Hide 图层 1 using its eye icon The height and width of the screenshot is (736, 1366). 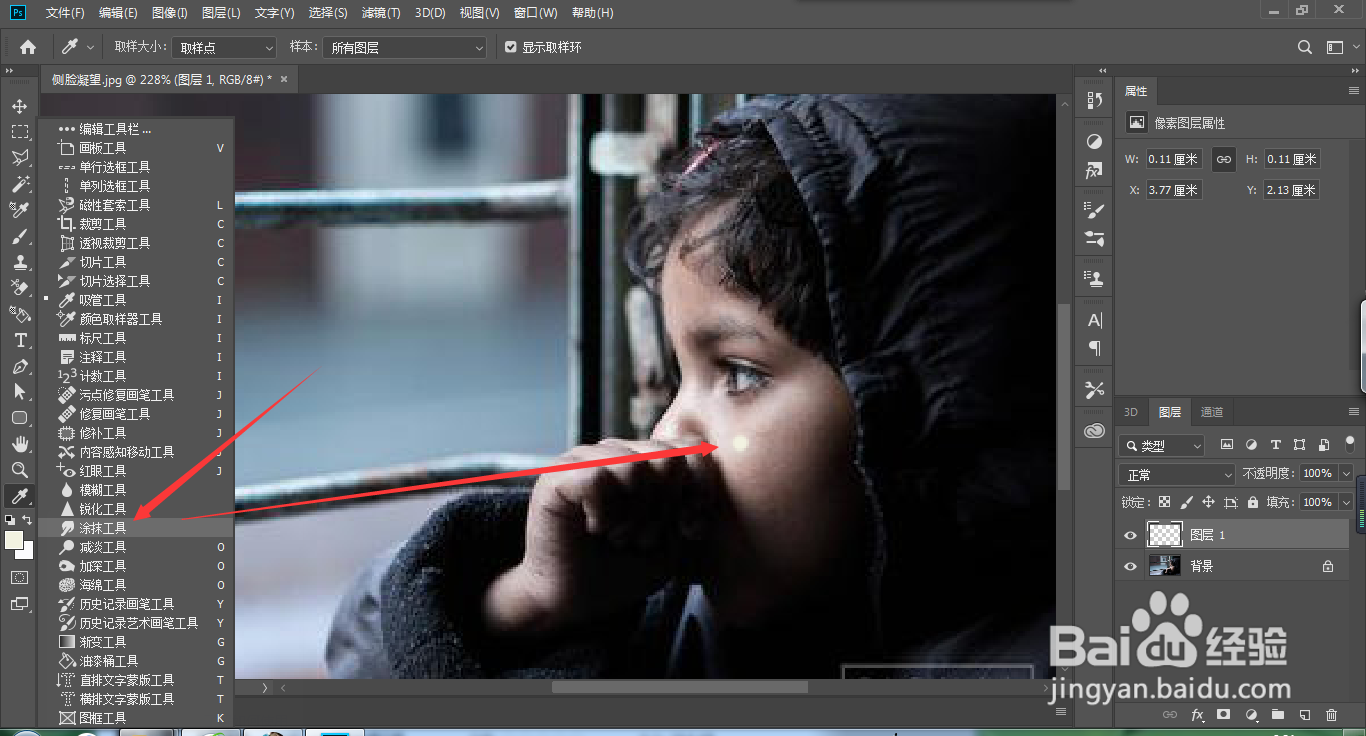[1130, 535]
